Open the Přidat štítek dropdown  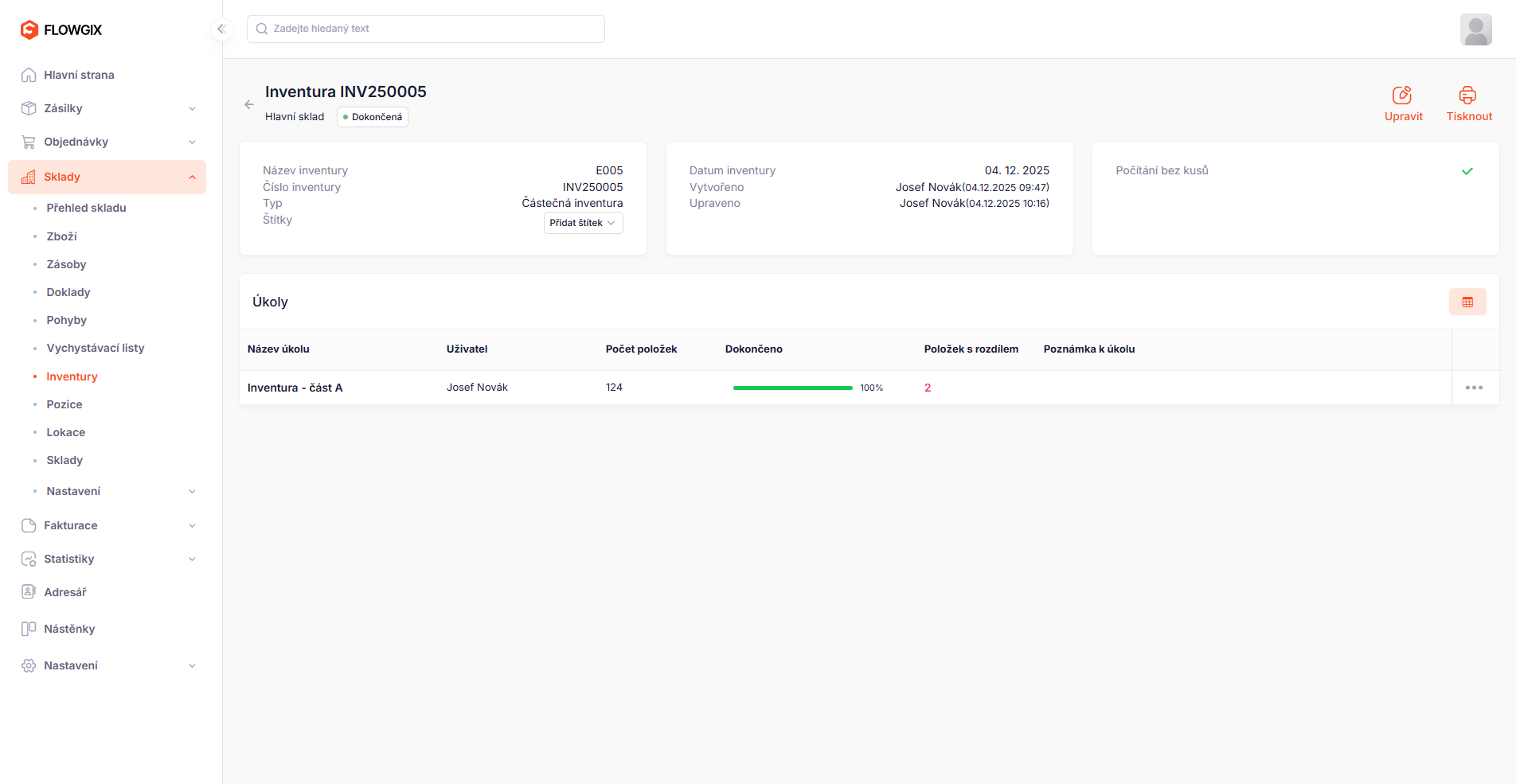[x=583, y=223]
